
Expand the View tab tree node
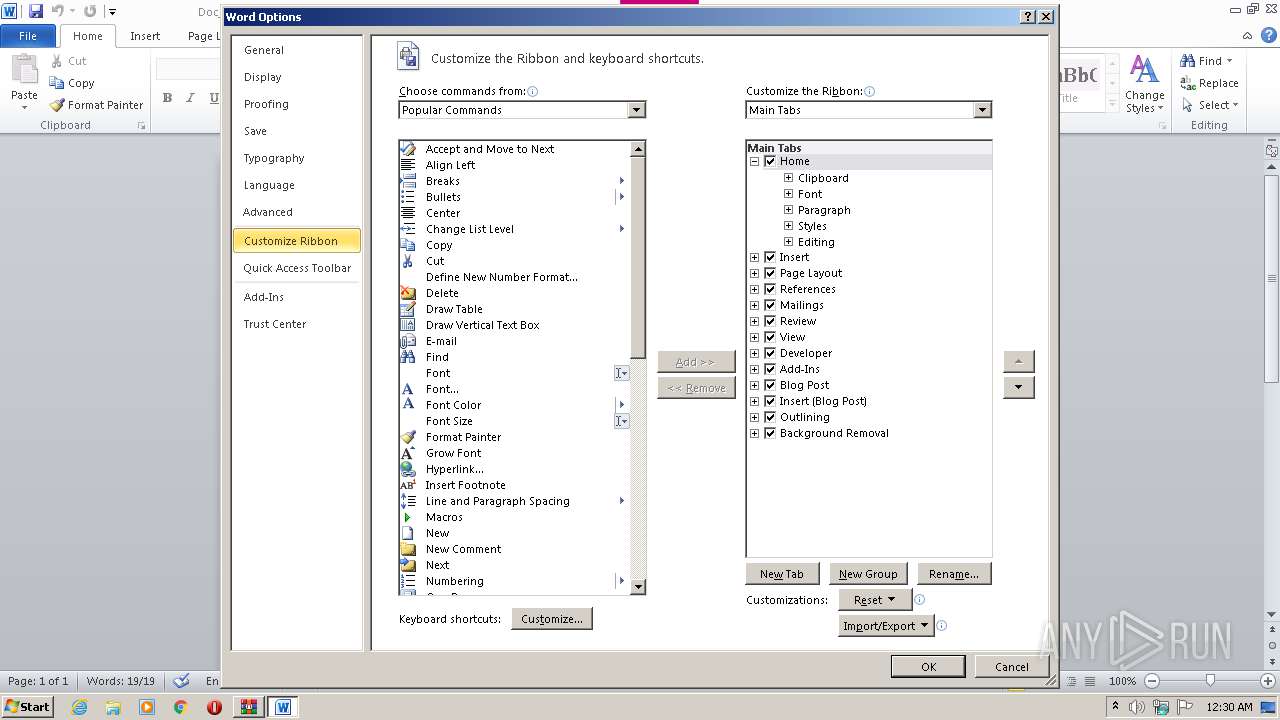coord(754,337)
